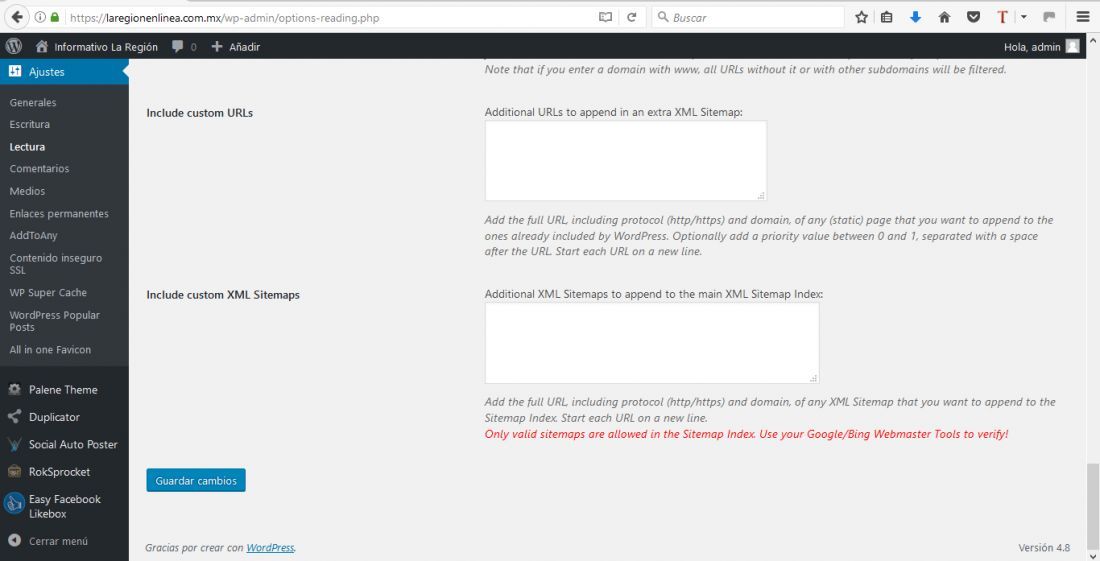The image size is (1100, 561).
Task: Grab the XML Sitemaps textarea resize handle
Action: (814, 378)
